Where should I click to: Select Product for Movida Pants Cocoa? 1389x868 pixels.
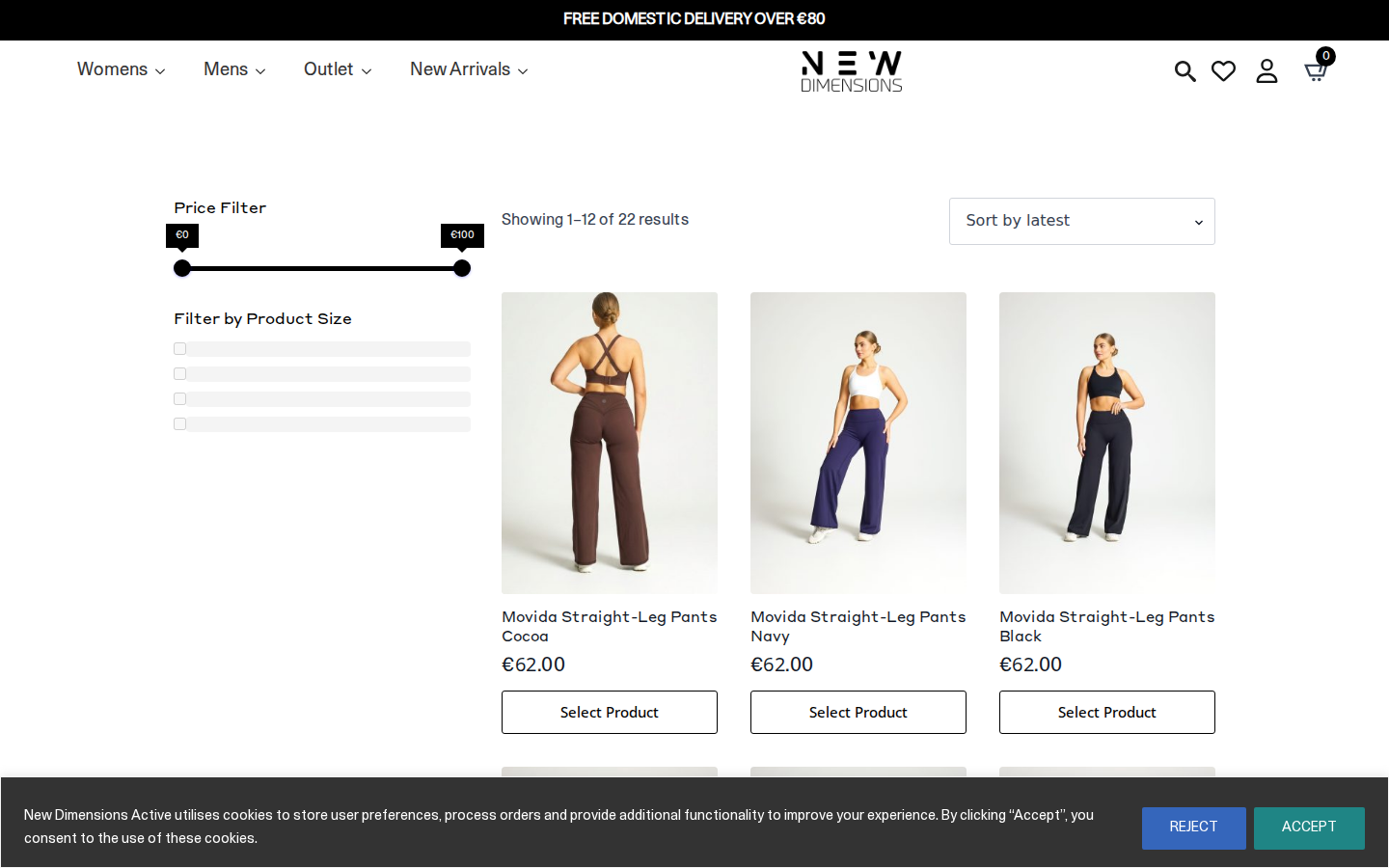pos(610,712)
